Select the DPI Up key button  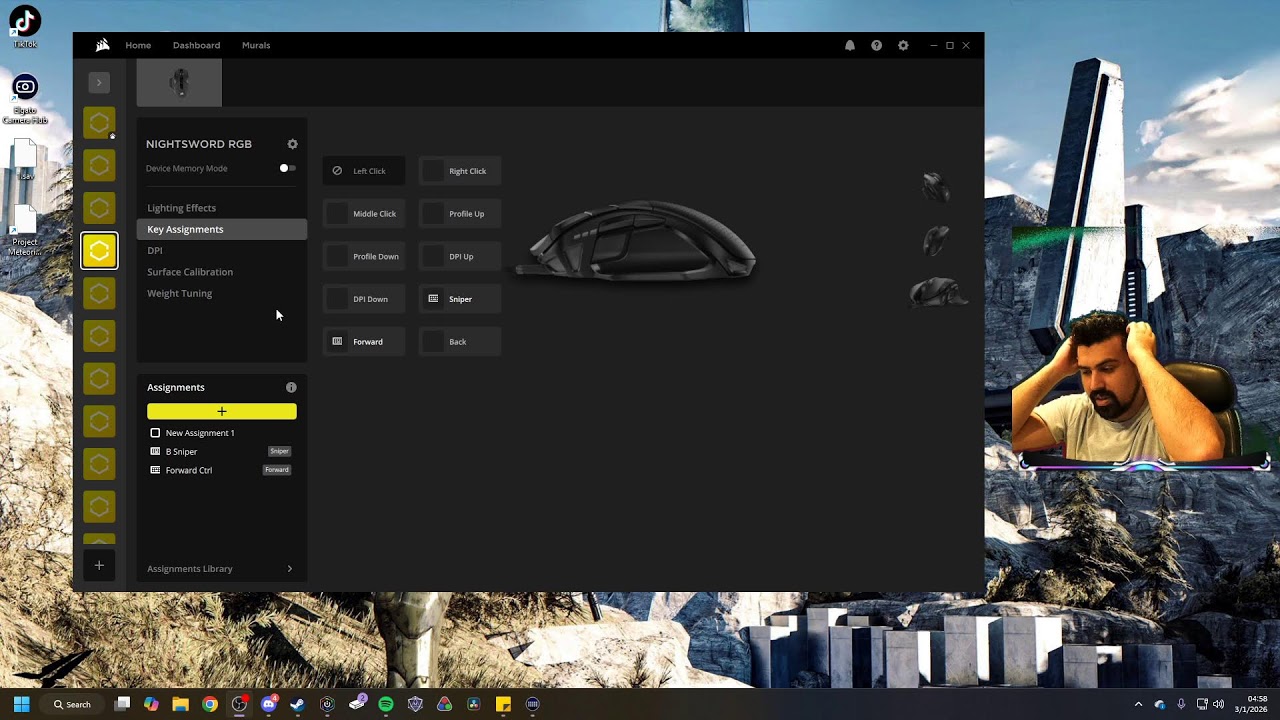pyautogui.click(x=460, y=256)
